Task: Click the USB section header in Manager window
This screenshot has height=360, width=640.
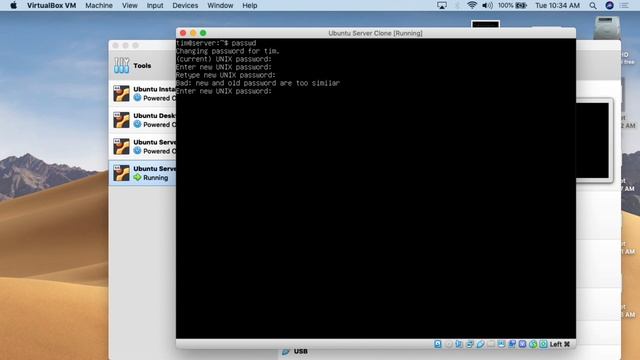Action: coord(300,351)
